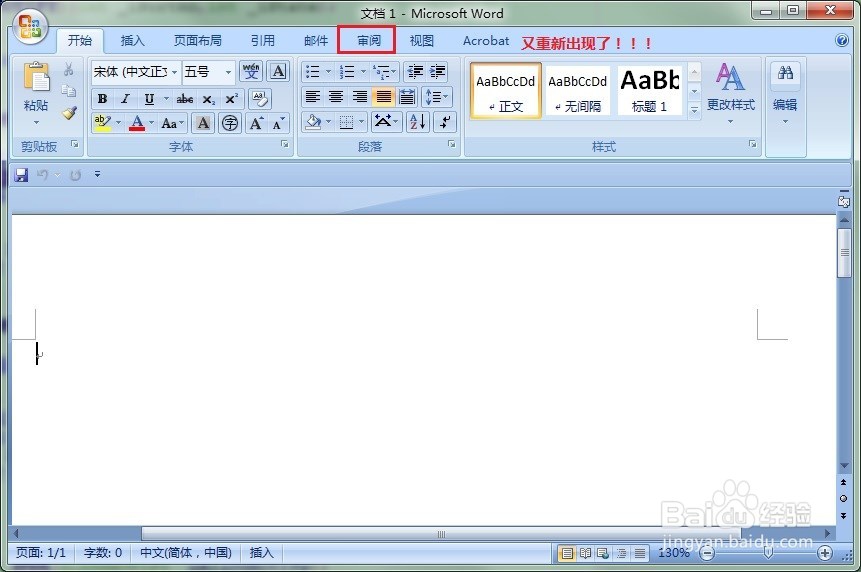The width and height of the screenshot is (861, 572).
Task: Open bullets list dropdown arrow
Action: pyautogui.click(x=328, y=72)
